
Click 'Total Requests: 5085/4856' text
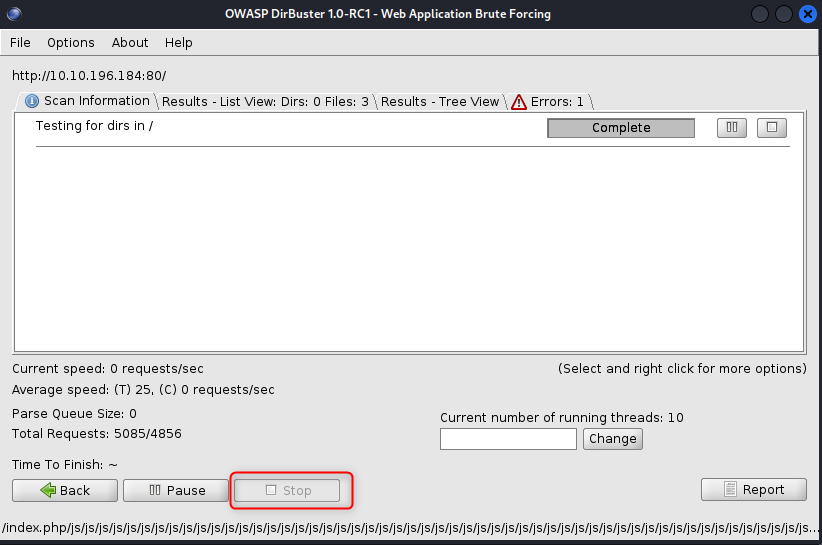point(96,434)
